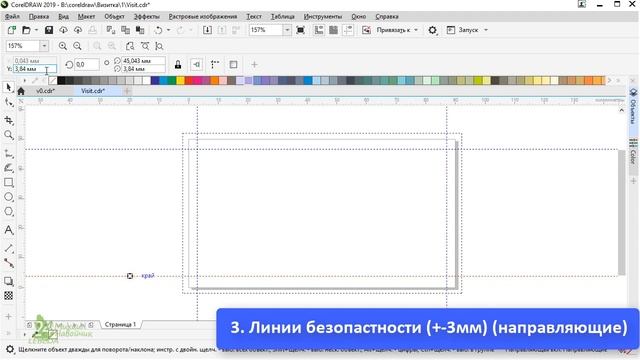Select the Polygon tool in the toolbox
The image size is (640, 360).
pos(9,211)
